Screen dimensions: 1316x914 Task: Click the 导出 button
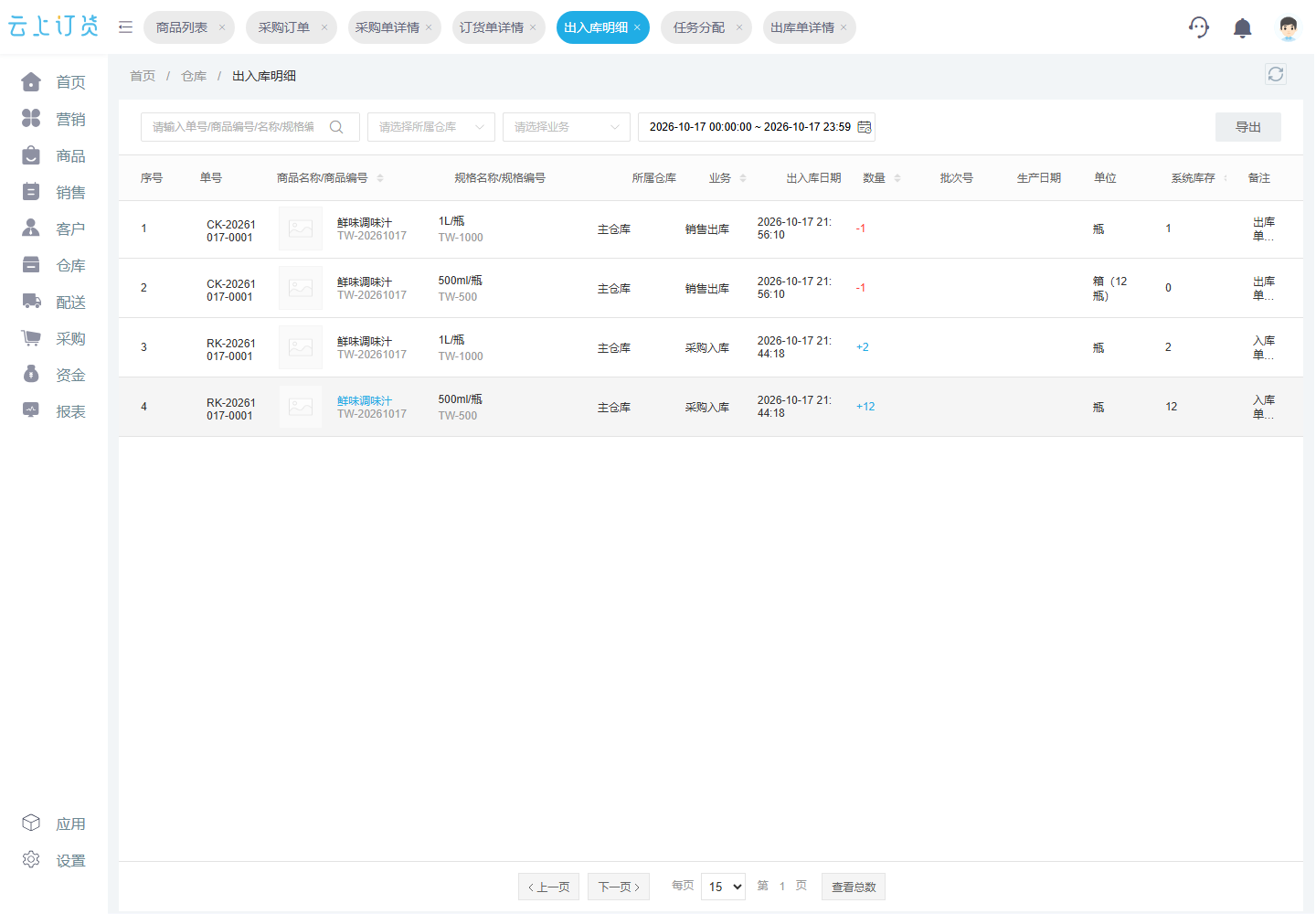click(x=1248, y=127)
